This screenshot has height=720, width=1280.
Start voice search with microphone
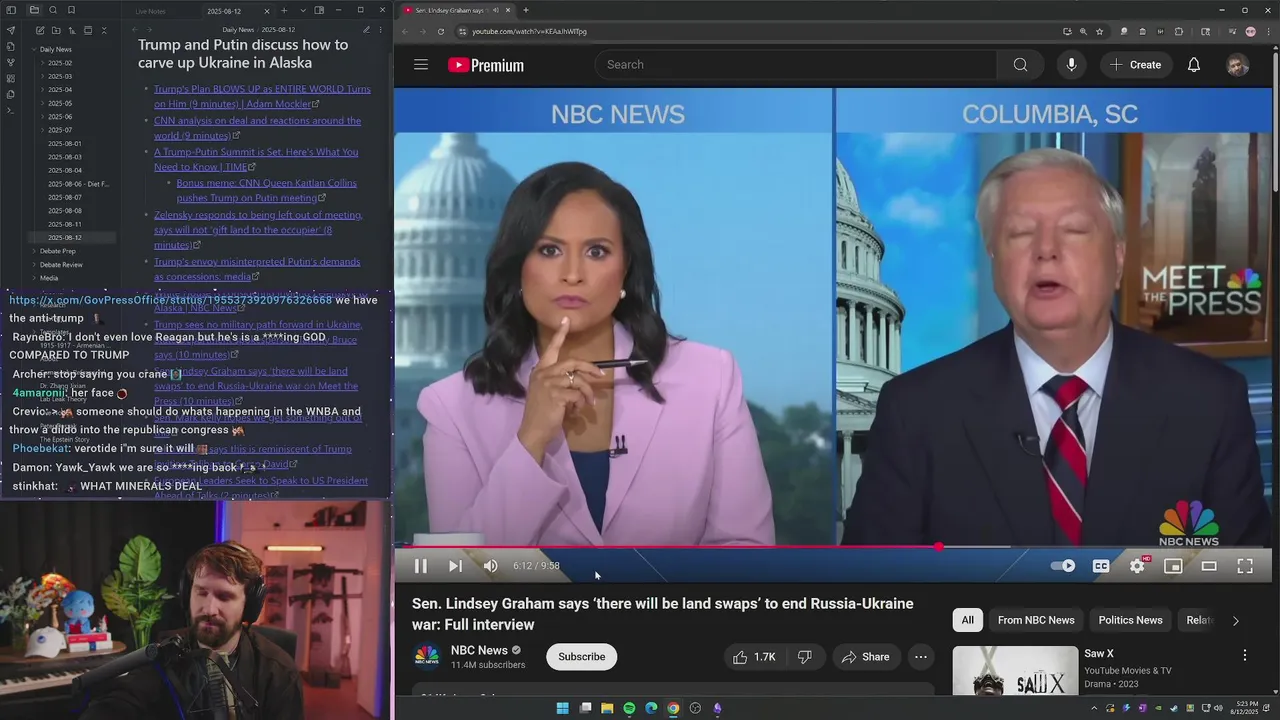click(x=1071, y=65)
